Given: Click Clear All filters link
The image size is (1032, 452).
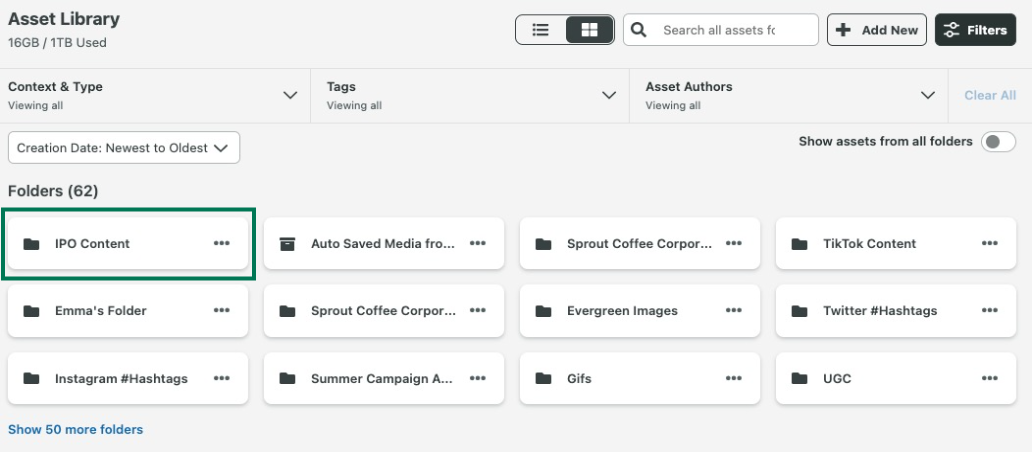Looking at the screenshot, I should (x=989, y=95).
